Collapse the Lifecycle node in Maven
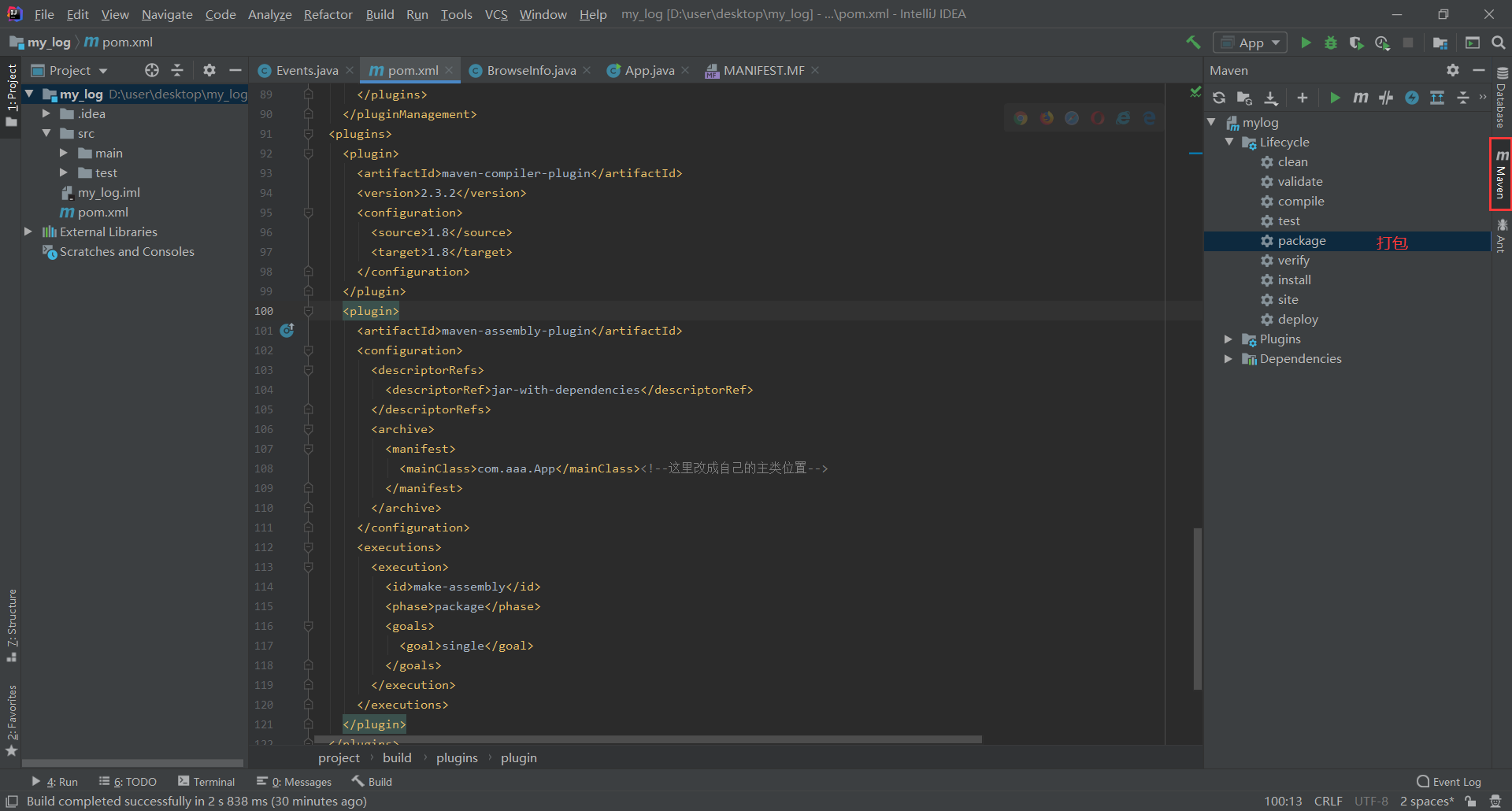Image resolution: width=1512 pixels, height=811 pixels. [1229, 142]
